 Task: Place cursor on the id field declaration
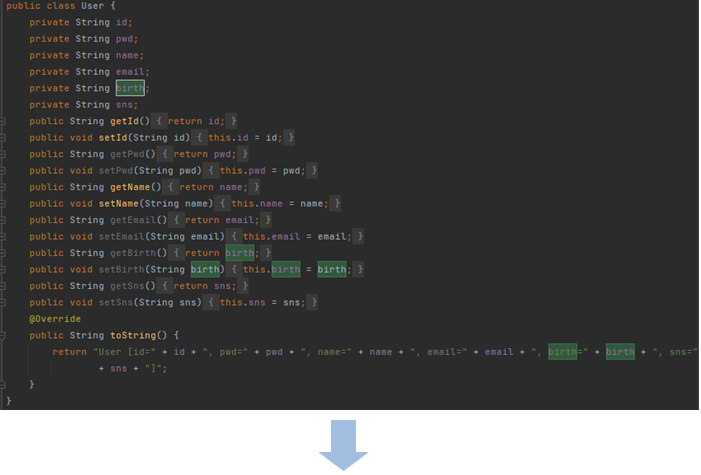(x=121, y=22)
